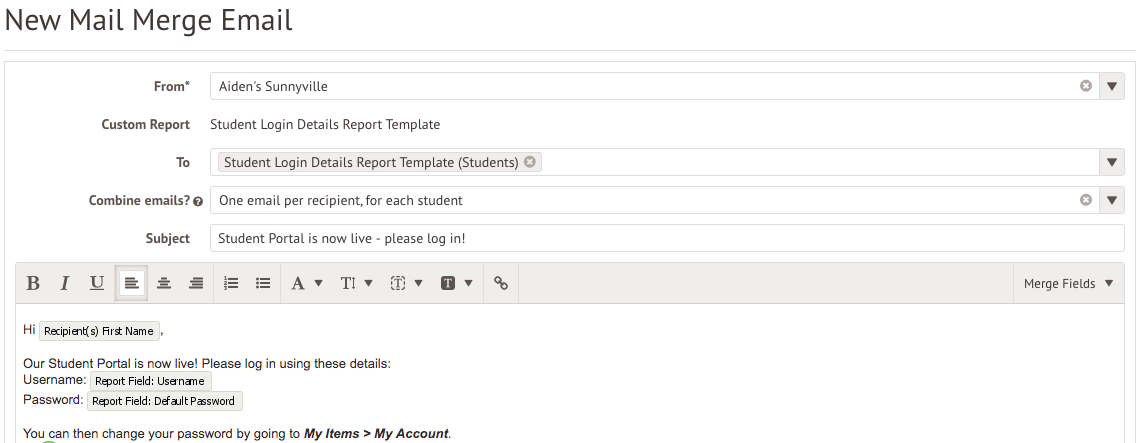The width and height of the screenshot is (1145, 443).
Task: Insert a numbered list
Action: [x=231, y=284]
